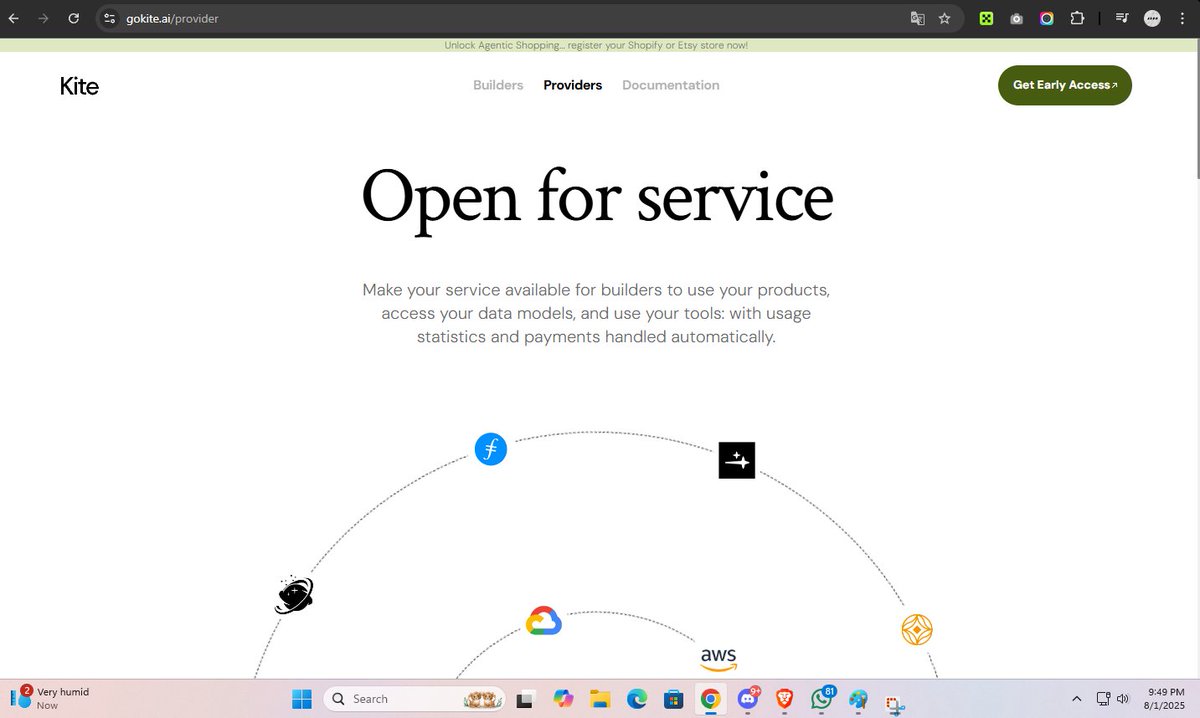
Task: Click the blue Filecoin logo on the arc
Action: (491, 449)
